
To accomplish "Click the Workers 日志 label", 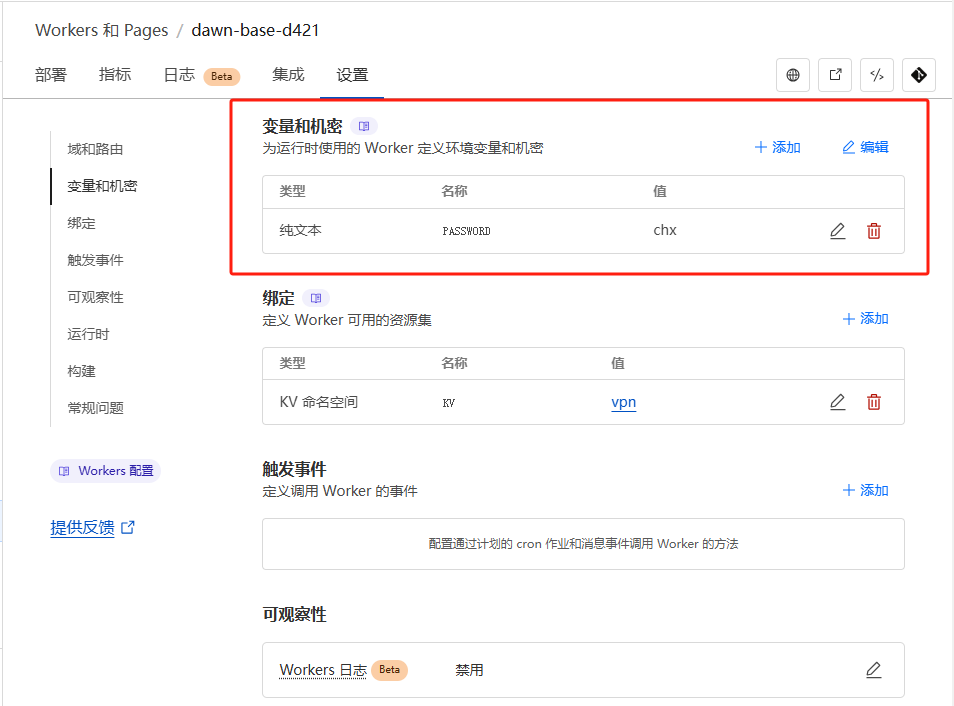I will pos(323,670).
